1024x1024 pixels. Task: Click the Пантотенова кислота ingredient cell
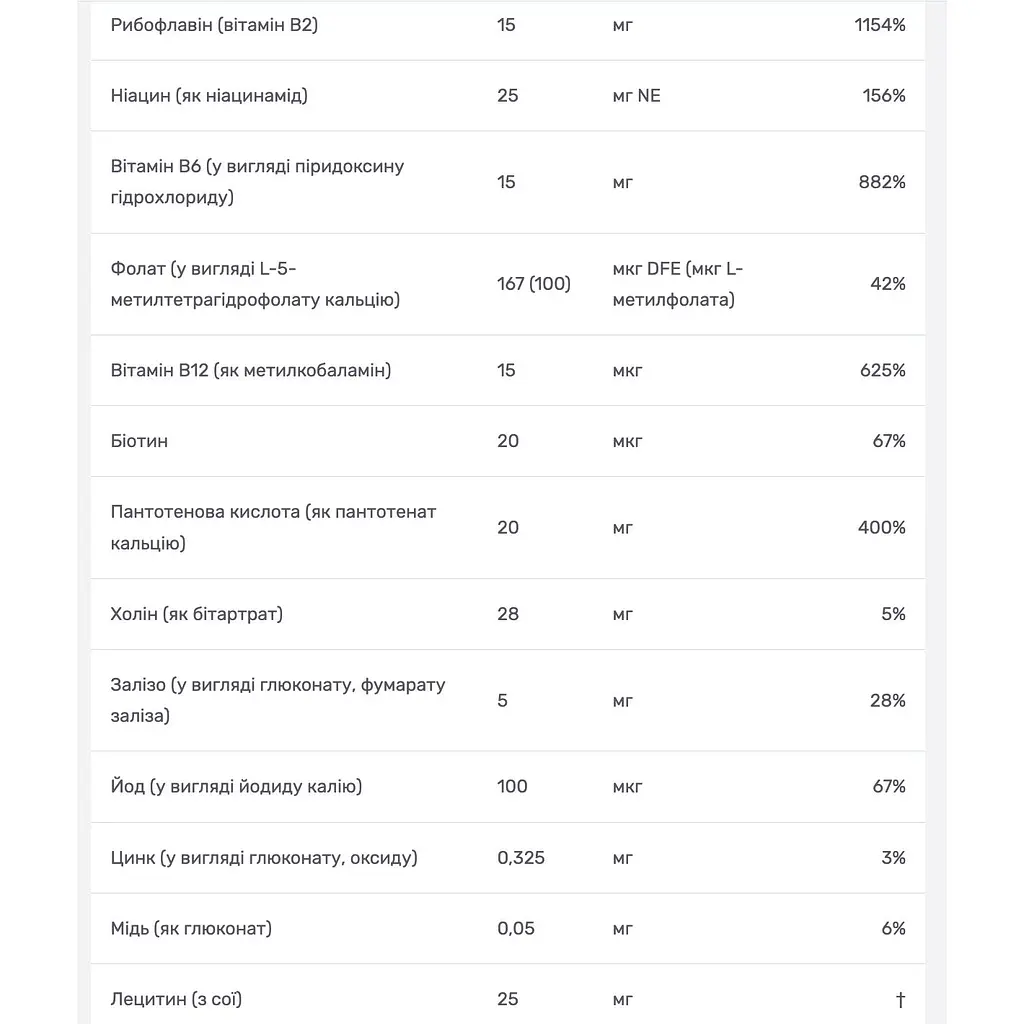(273, 527)
